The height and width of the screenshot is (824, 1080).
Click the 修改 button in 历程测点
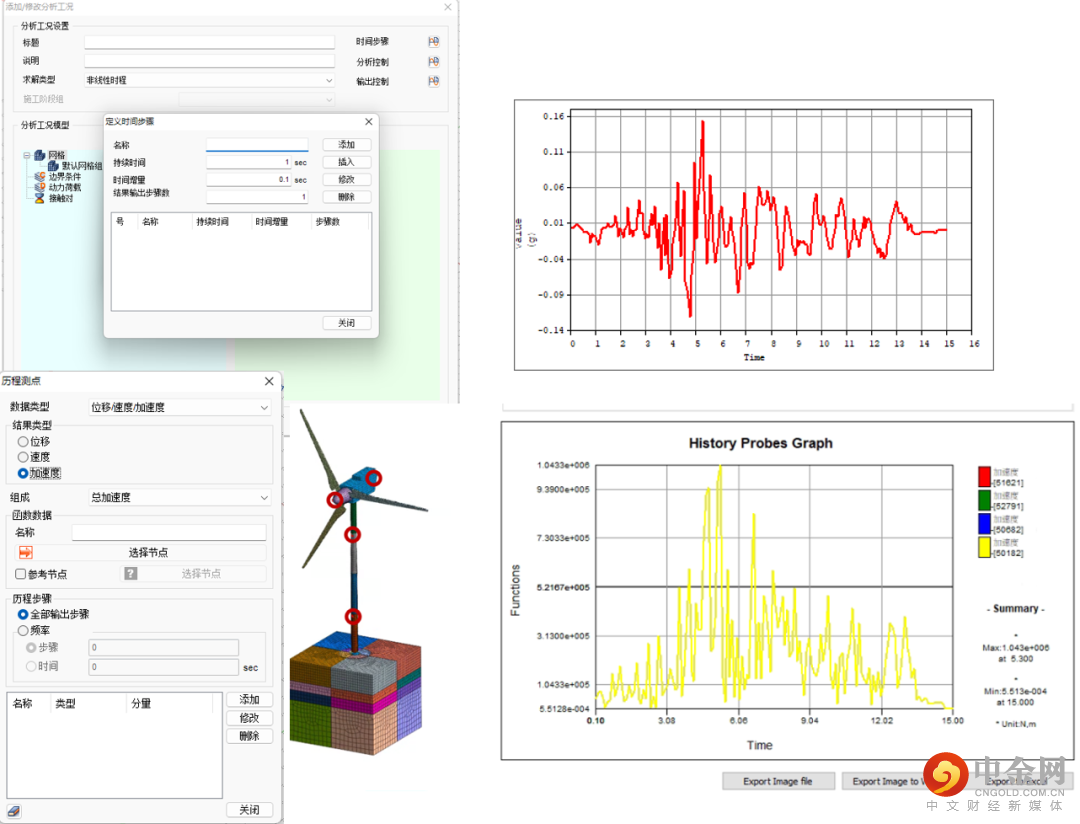(249, 718)
